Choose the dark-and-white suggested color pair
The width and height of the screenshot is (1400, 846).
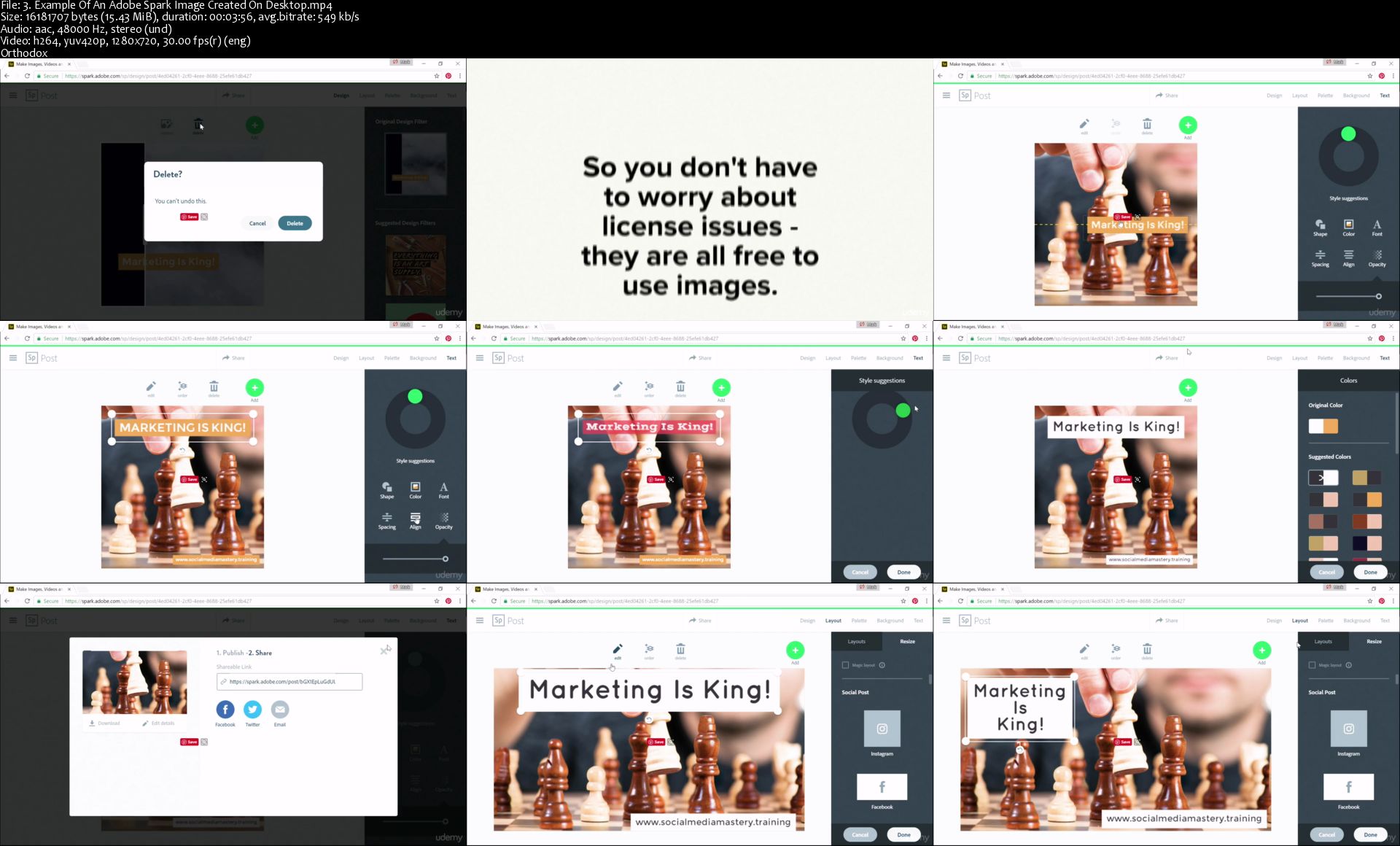1323,478
